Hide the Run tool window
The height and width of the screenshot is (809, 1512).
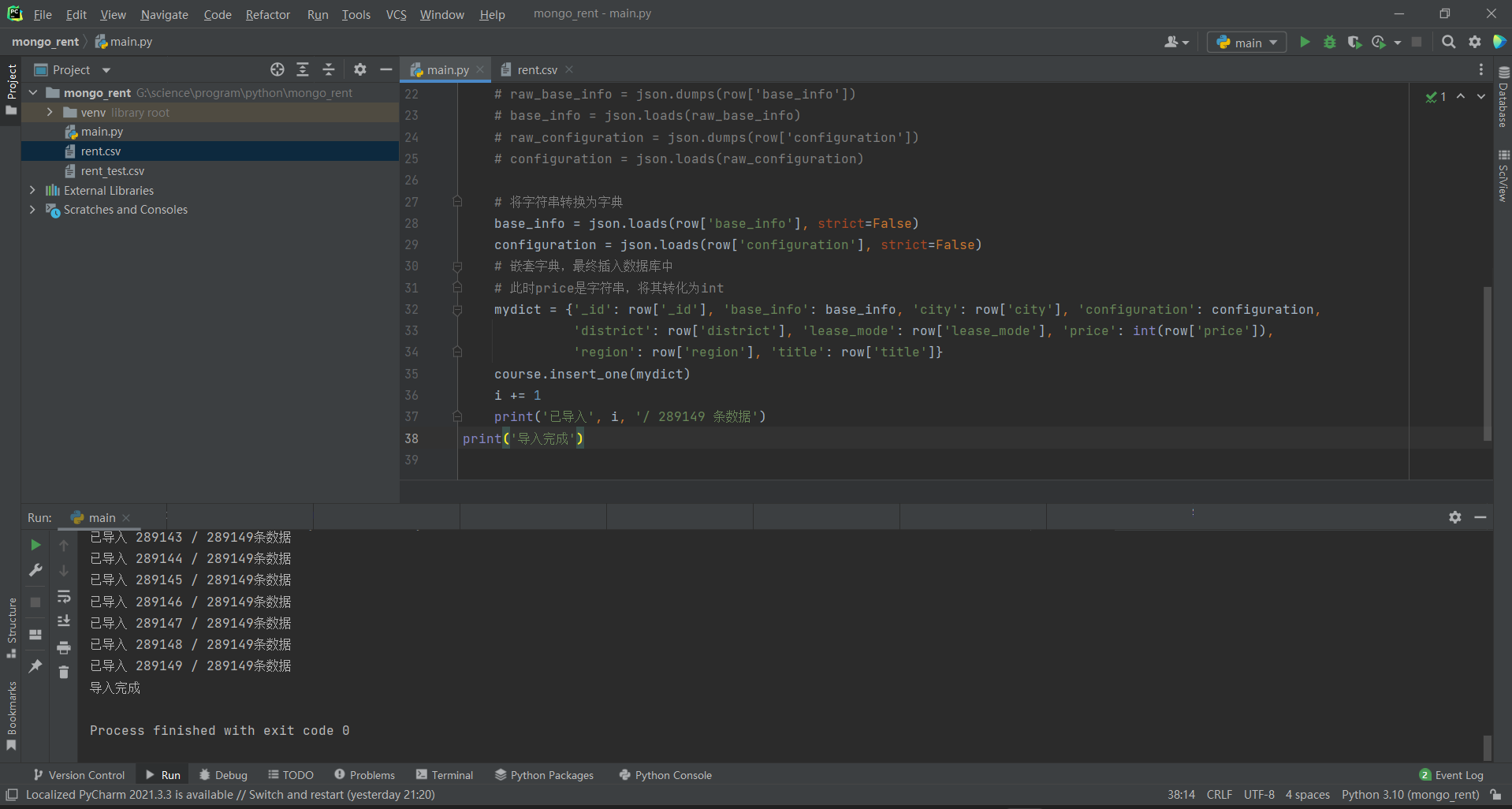[1480, 517]
